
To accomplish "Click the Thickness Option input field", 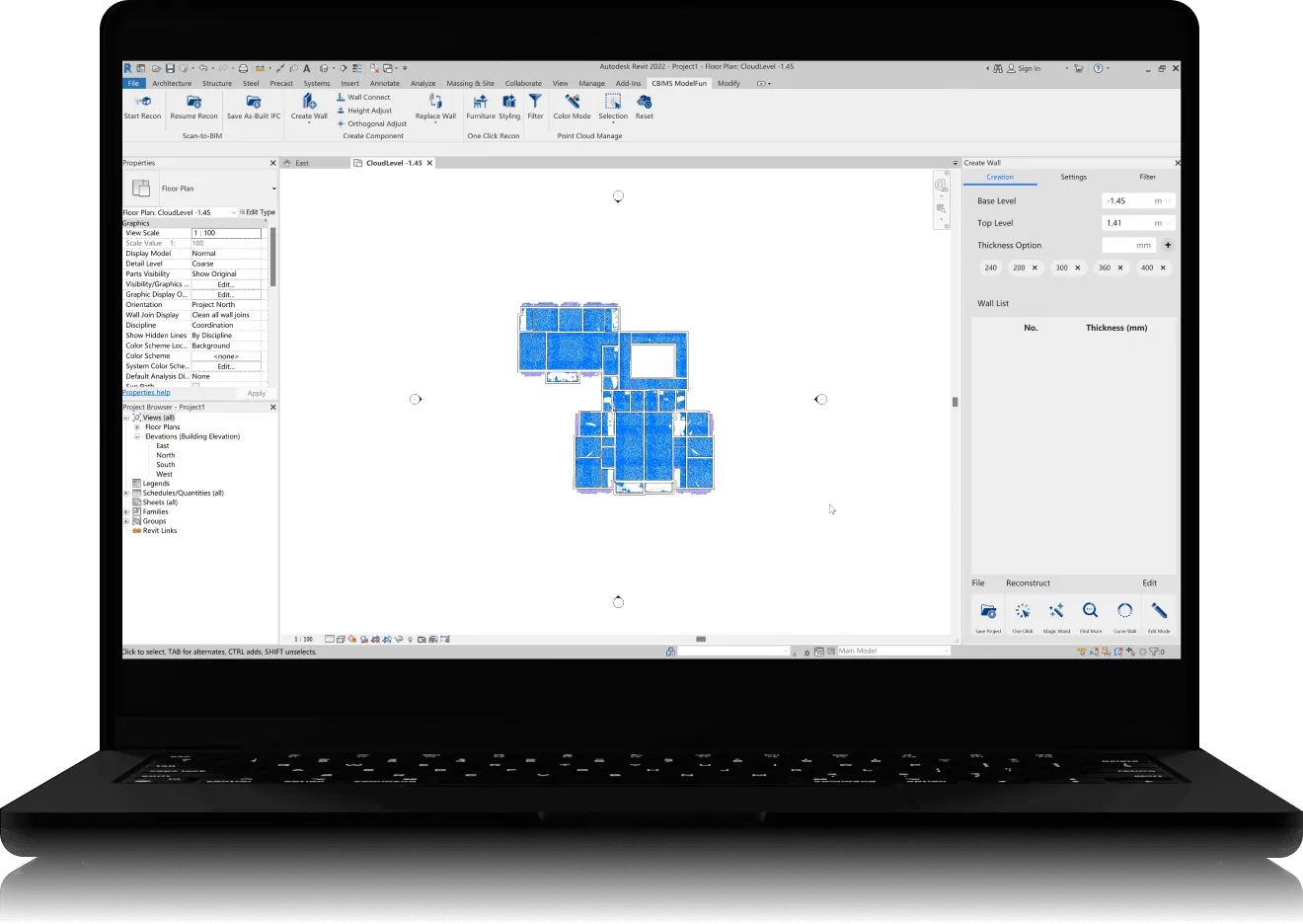I will pos(1128,245).
